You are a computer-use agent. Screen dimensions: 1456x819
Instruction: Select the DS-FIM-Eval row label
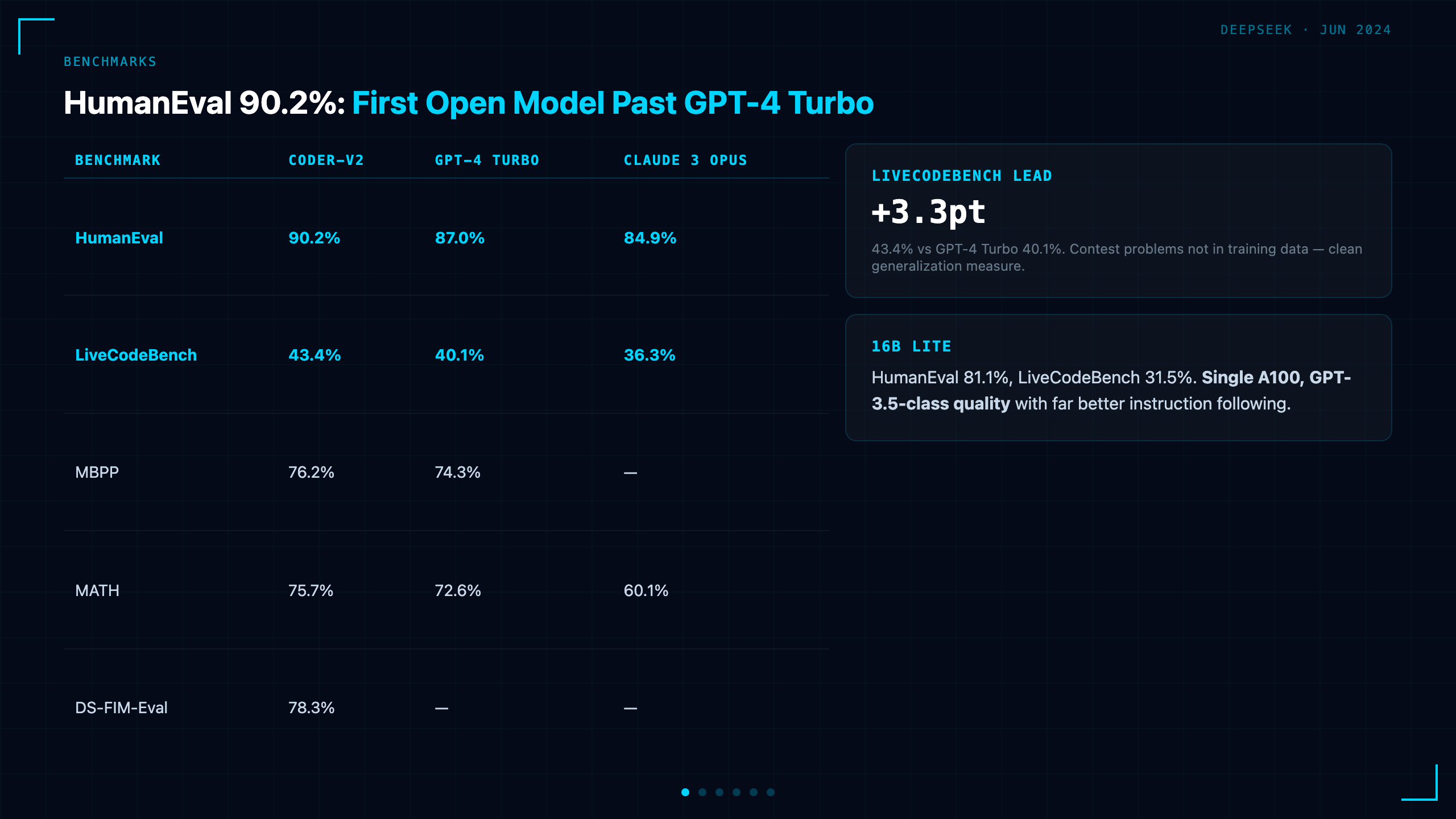[x=121, y=708]
